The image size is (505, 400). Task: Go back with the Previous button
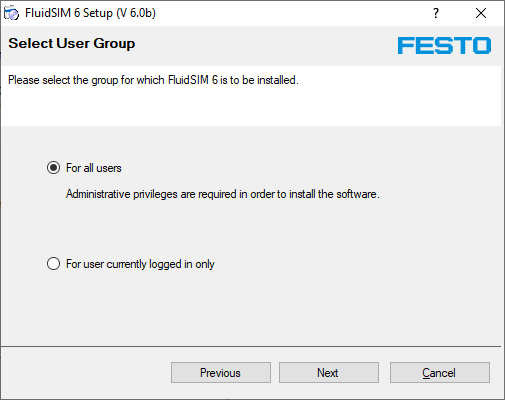221,373
